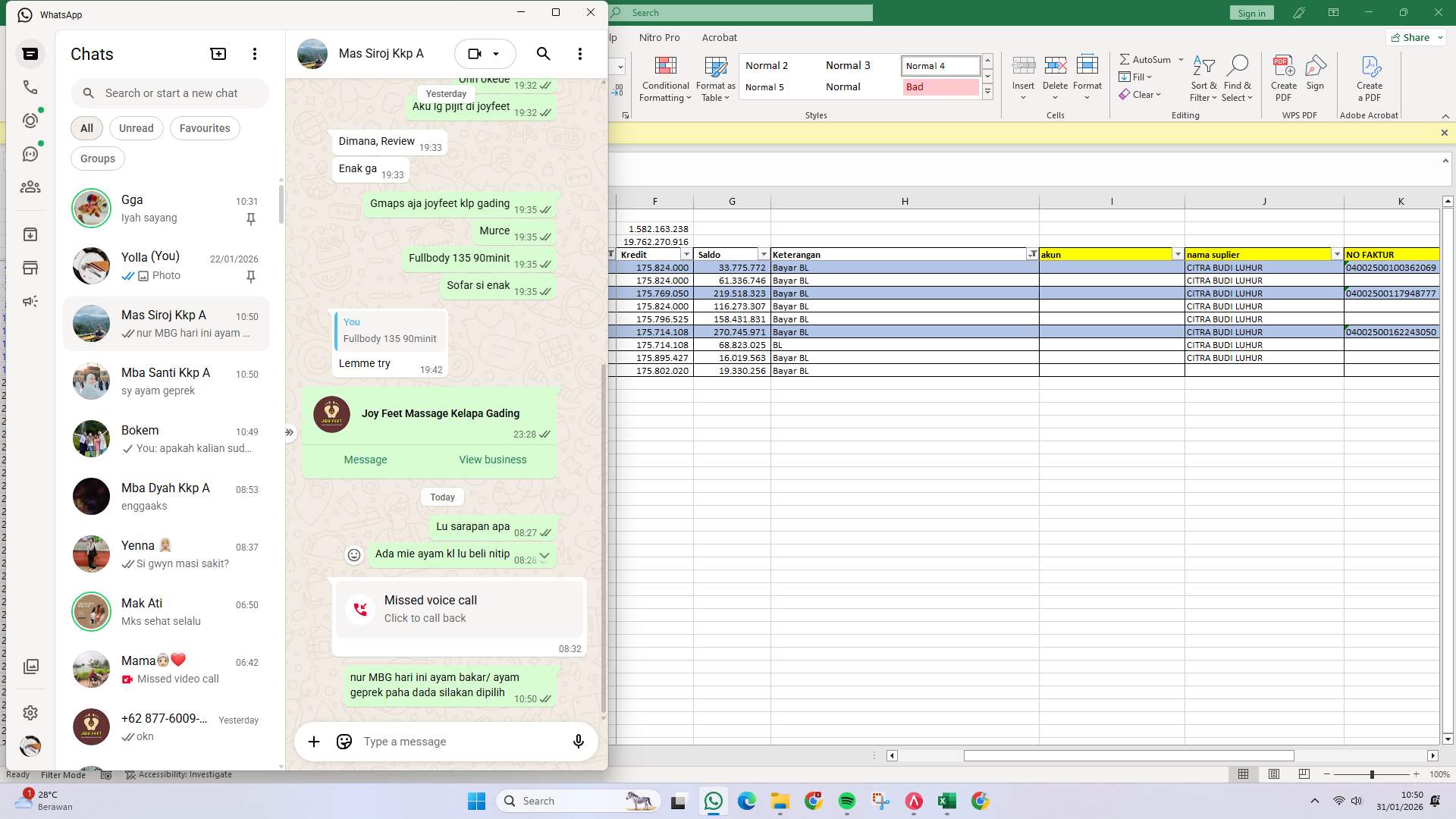The image size is (1456, 819).
Task: Open the sticker and GIF picker
Action: coord(344,741)
